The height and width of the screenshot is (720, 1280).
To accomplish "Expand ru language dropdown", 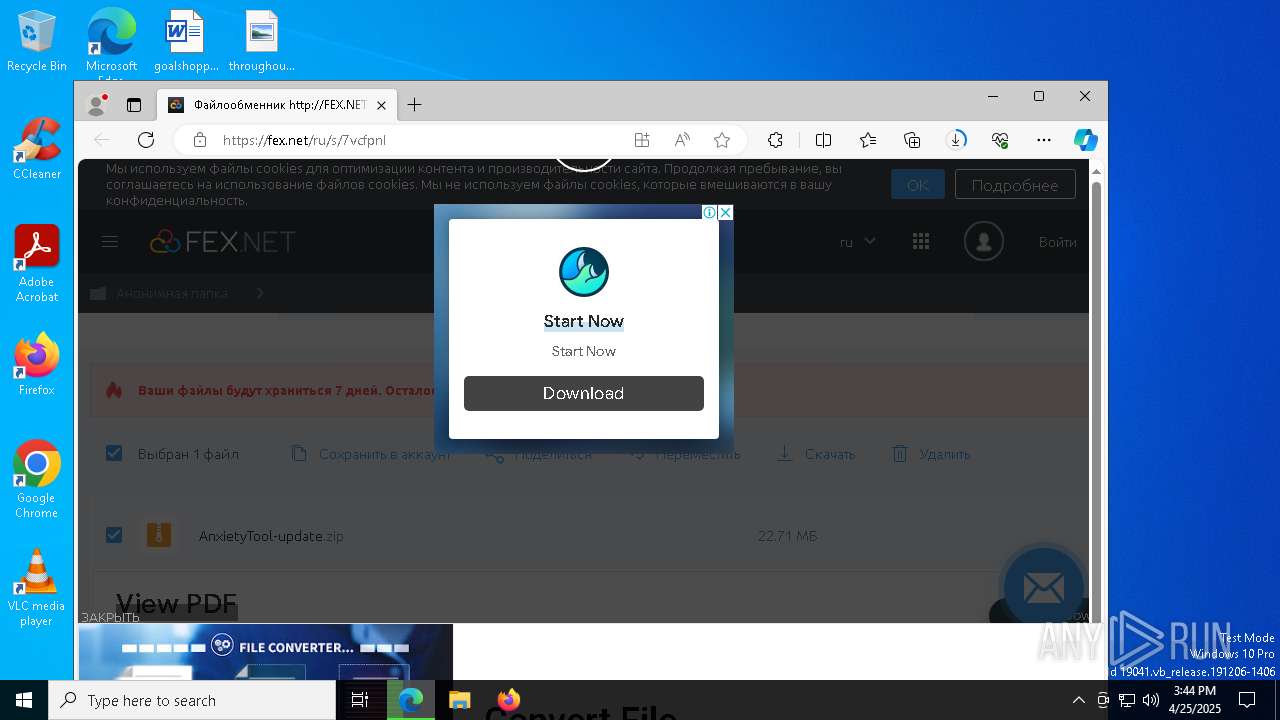I will click(x=857, y=241).
